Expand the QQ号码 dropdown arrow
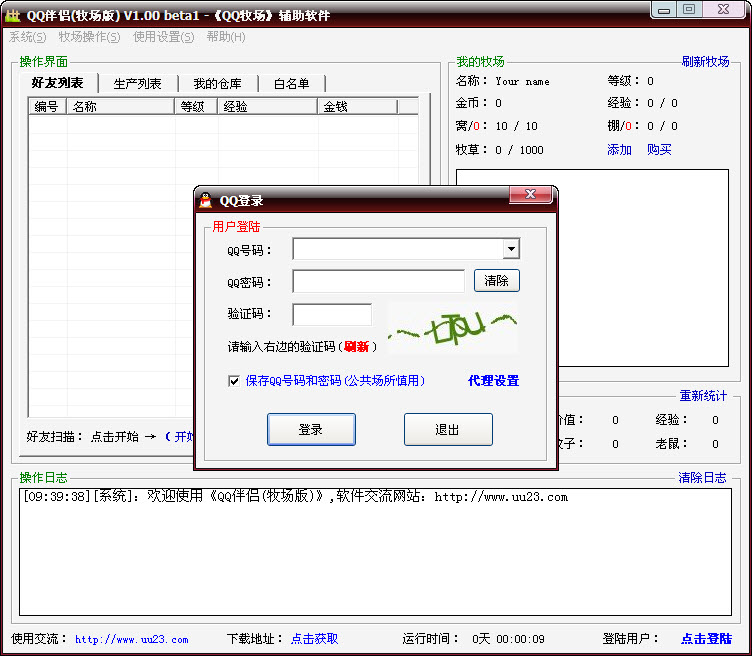 pos(511,249)
